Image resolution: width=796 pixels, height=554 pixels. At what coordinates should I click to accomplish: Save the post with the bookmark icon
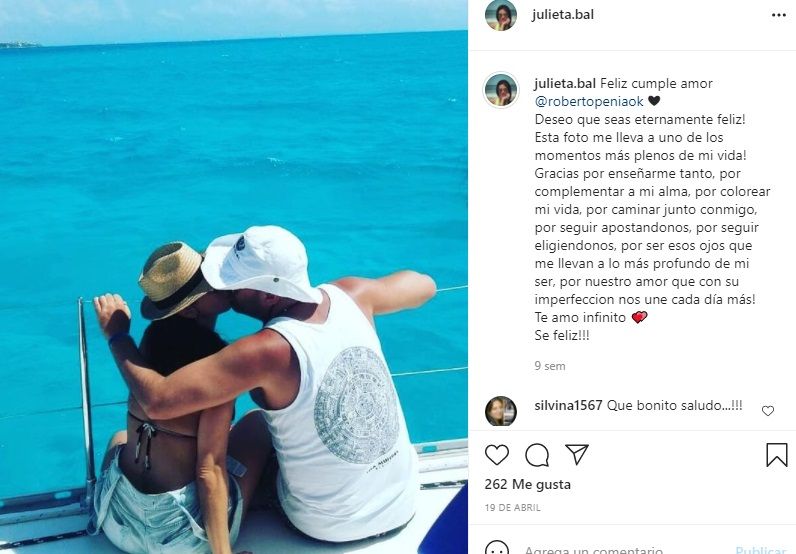(777, 454)
